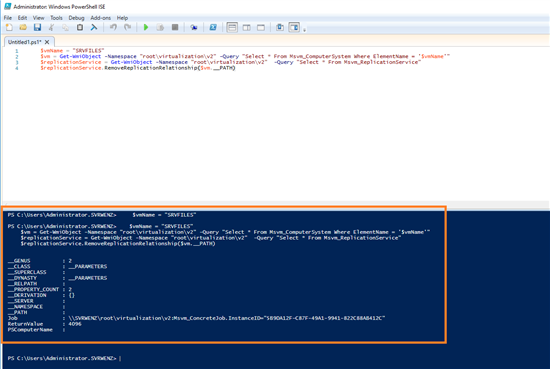Open the Add-ons menu

(101, 18)
